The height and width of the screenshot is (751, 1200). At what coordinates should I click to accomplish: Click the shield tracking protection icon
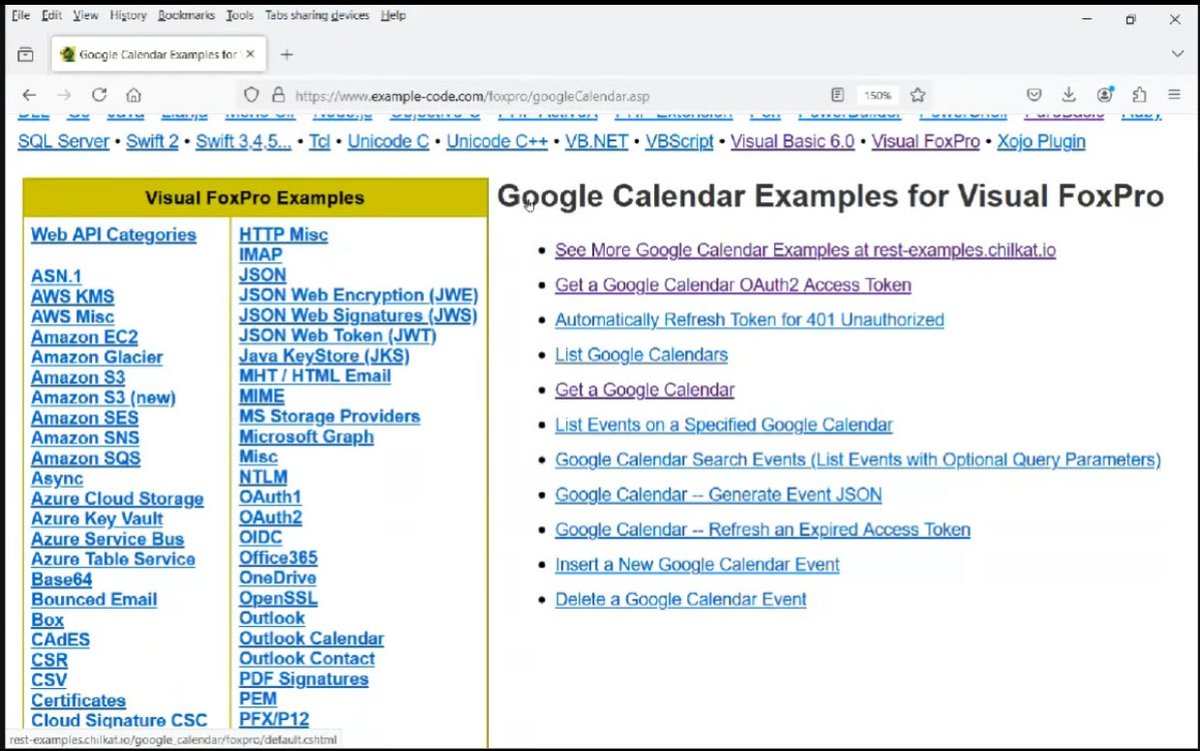252,95
